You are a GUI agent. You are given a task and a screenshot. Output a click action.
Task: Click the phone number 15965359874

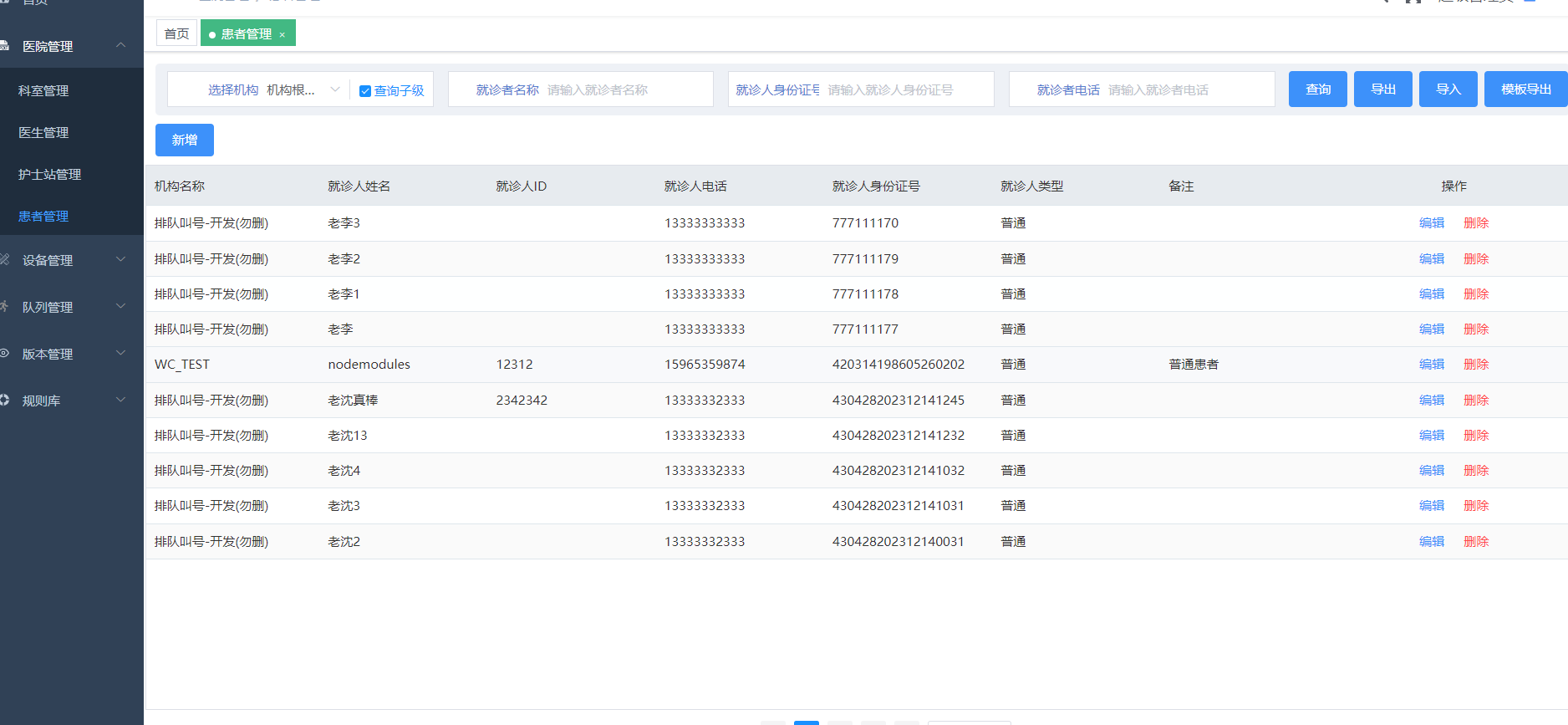click(705, 365)
